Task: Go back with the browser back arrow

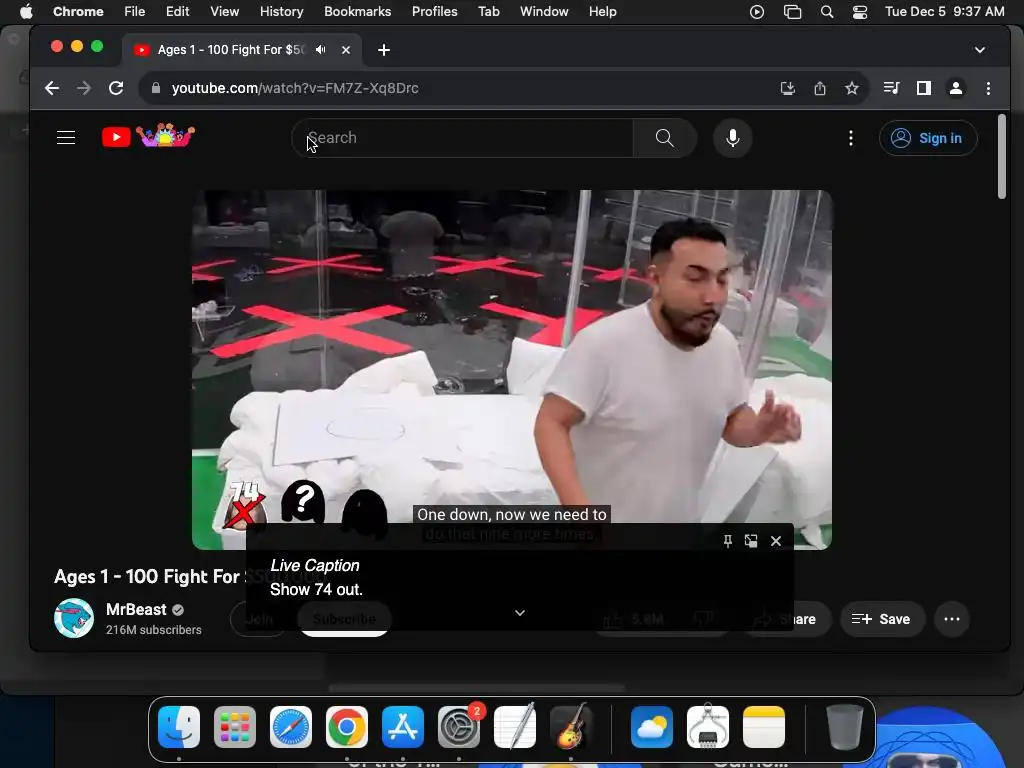Action: (52, 88)
